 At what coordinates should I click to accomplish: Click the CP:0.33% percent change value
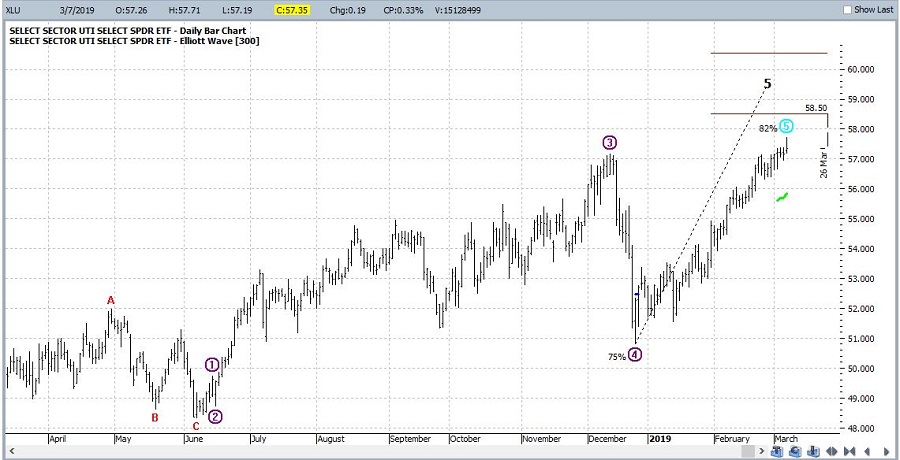[402, 10]
